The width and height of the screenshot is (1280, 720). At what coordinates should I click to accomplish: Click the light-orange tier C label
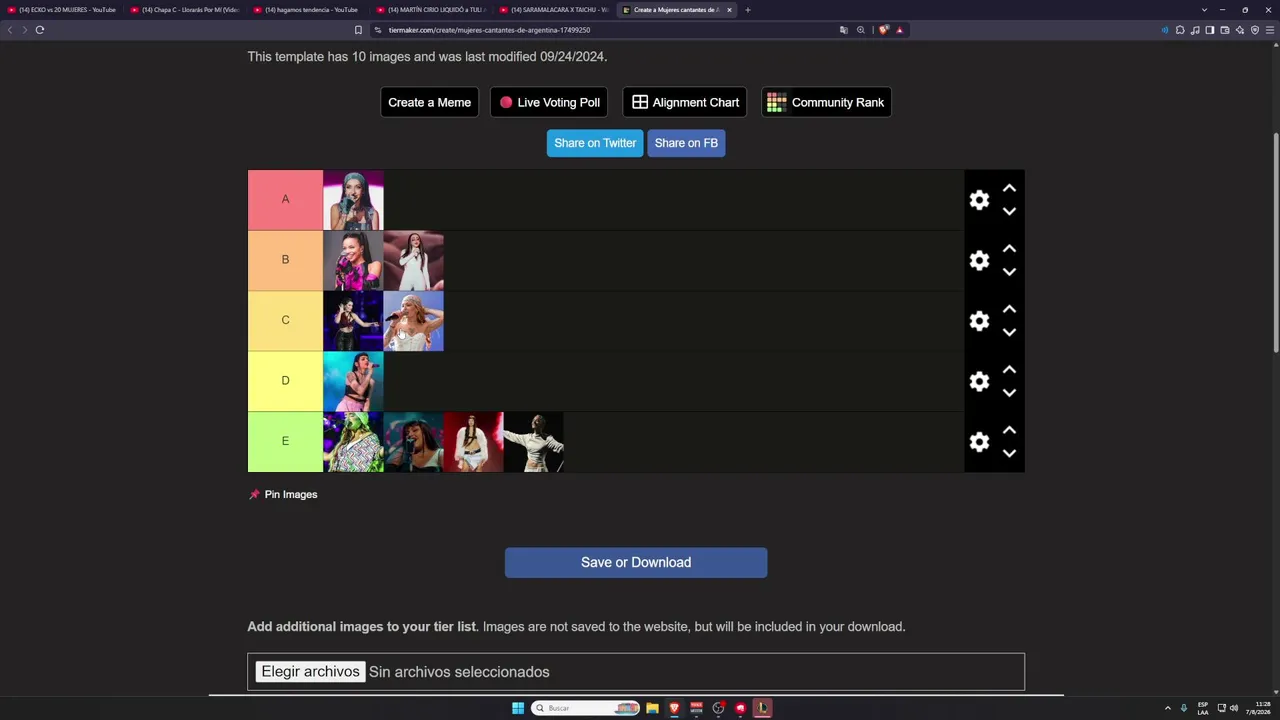[x=285, y=320]
